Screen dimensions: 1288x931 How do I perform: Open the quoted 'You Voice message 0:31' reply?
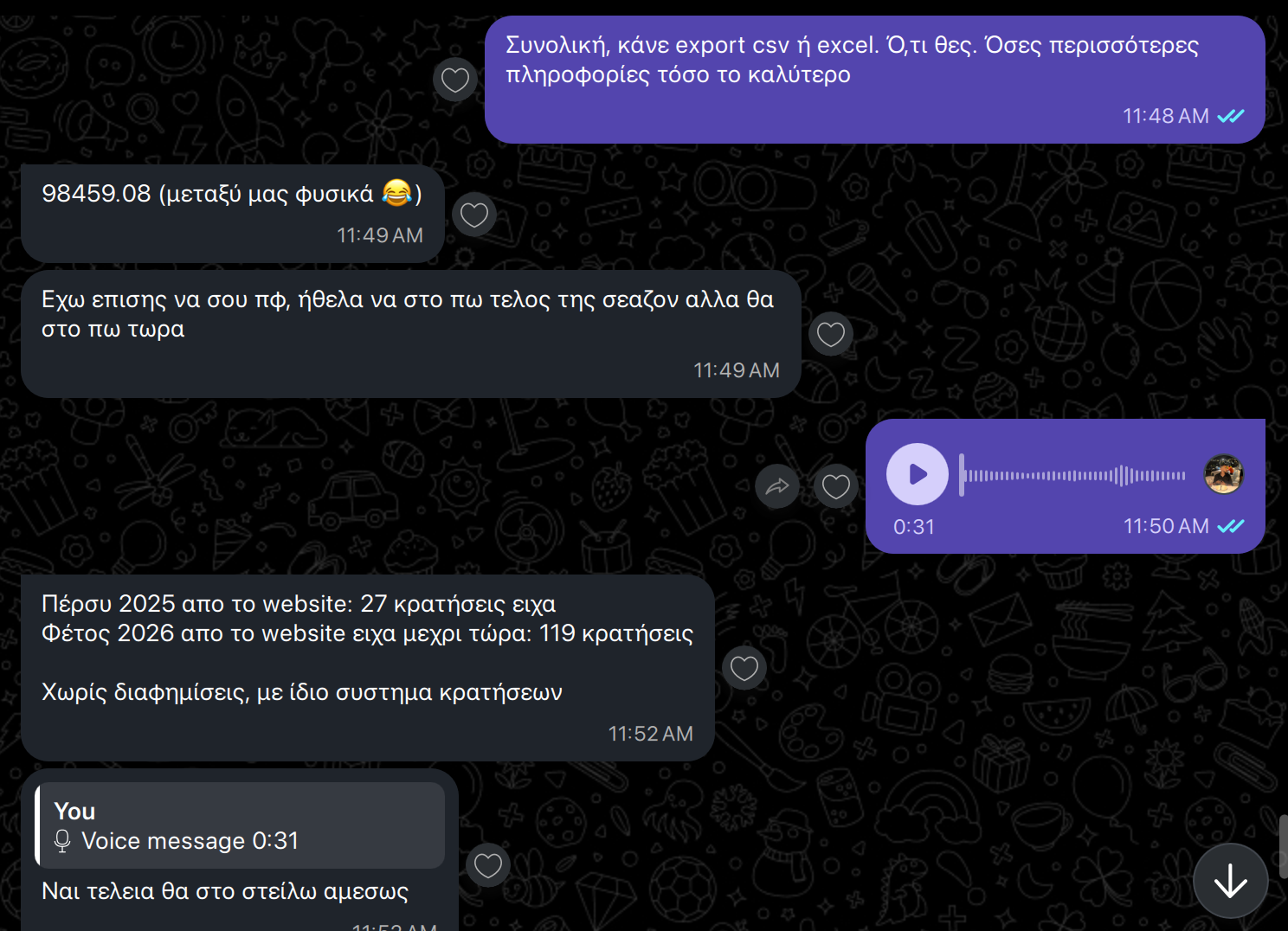click(x=240, y=825)
